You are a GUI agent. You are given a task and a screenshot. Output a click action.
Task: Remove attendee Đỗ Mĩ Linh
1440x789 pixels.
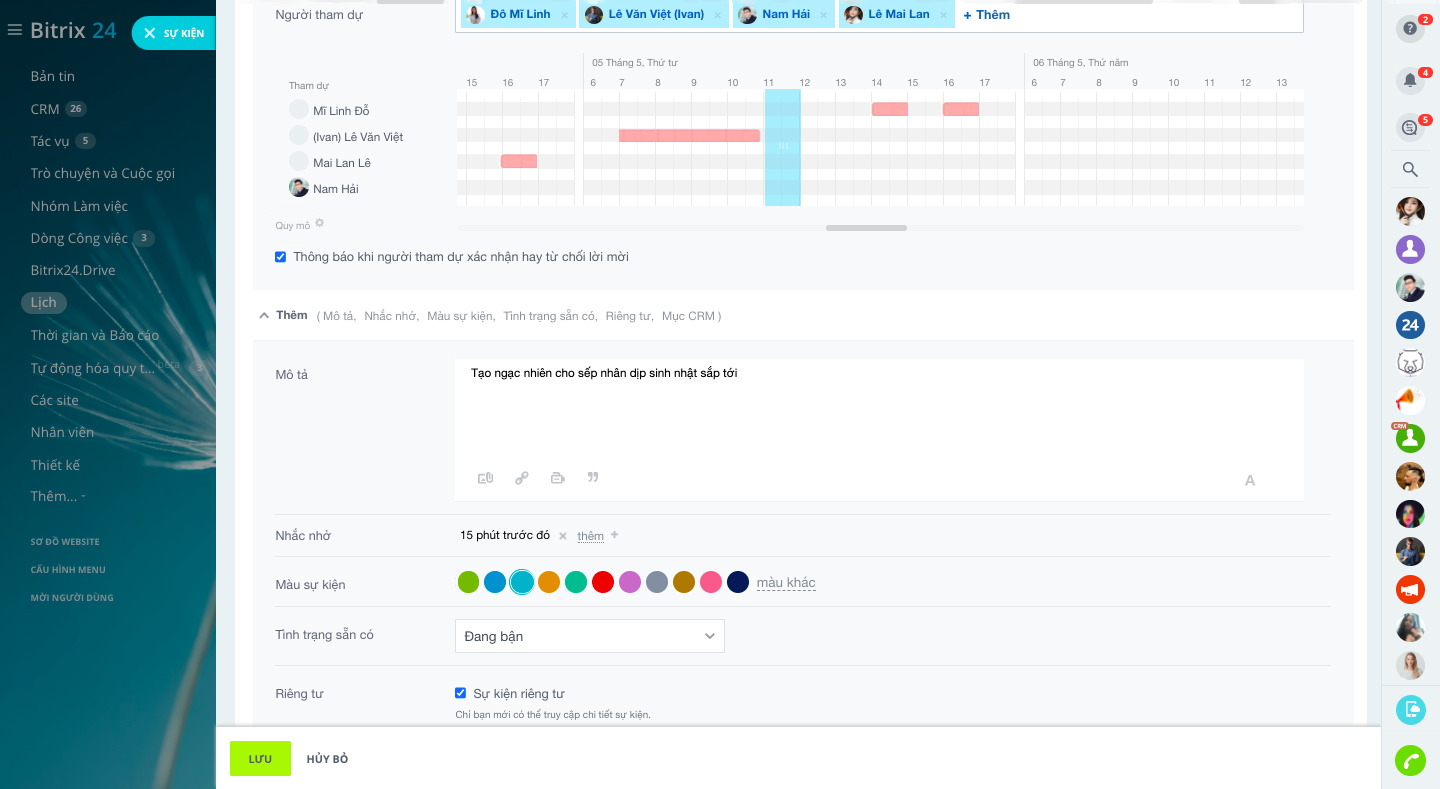point(565,15)
